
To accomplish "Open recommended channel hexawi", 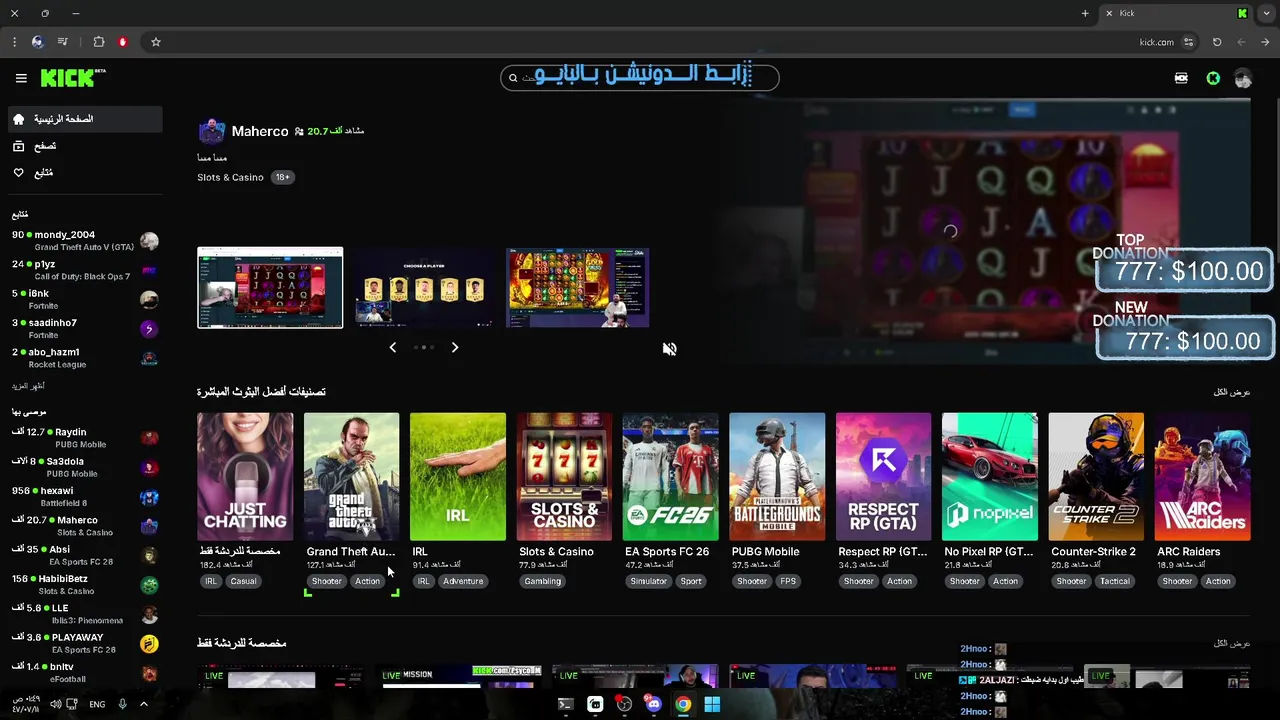I will (x=84, y=497).
